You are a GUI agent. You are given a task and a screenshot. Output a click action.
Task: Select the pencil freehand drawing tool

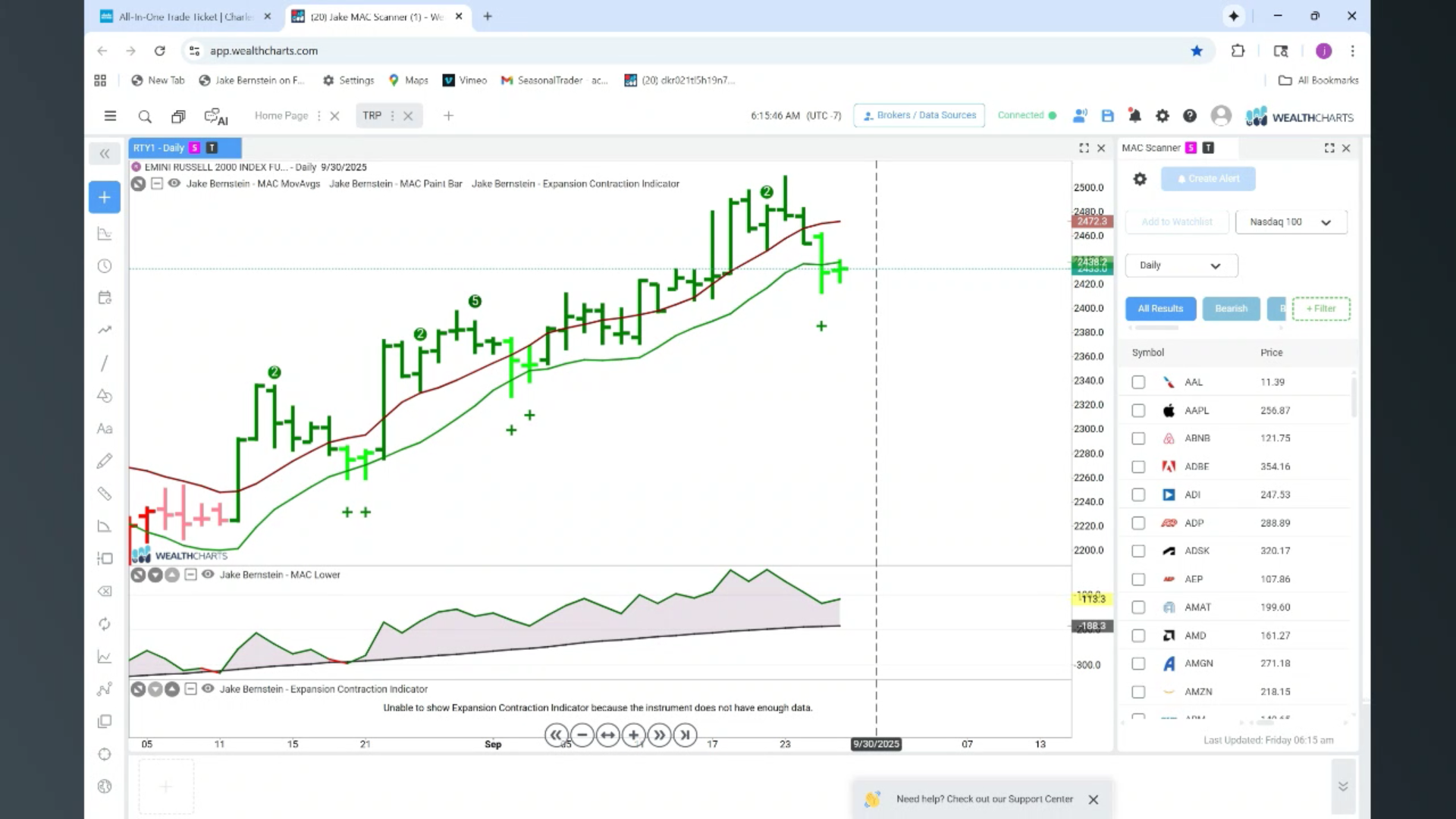pos(105,461)
